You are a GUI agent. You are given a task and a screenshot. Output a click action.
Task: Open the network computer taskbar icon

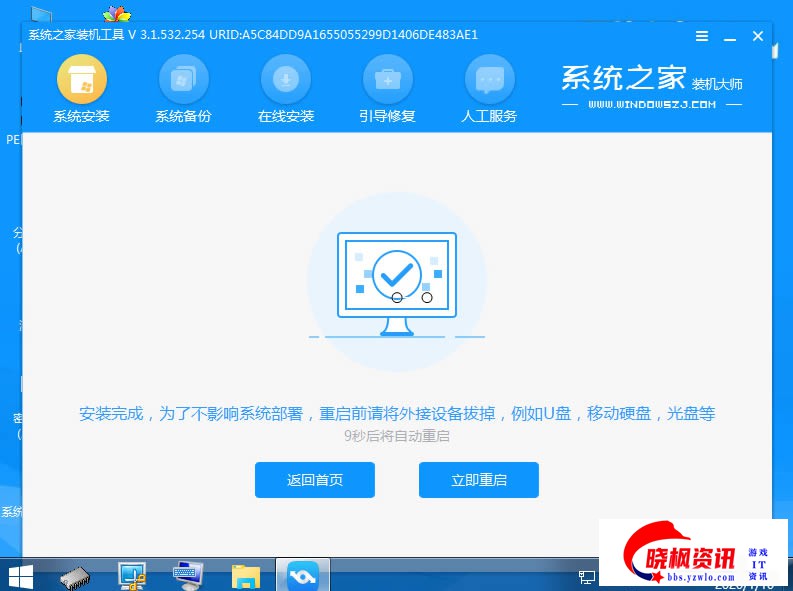pos(131,575)
